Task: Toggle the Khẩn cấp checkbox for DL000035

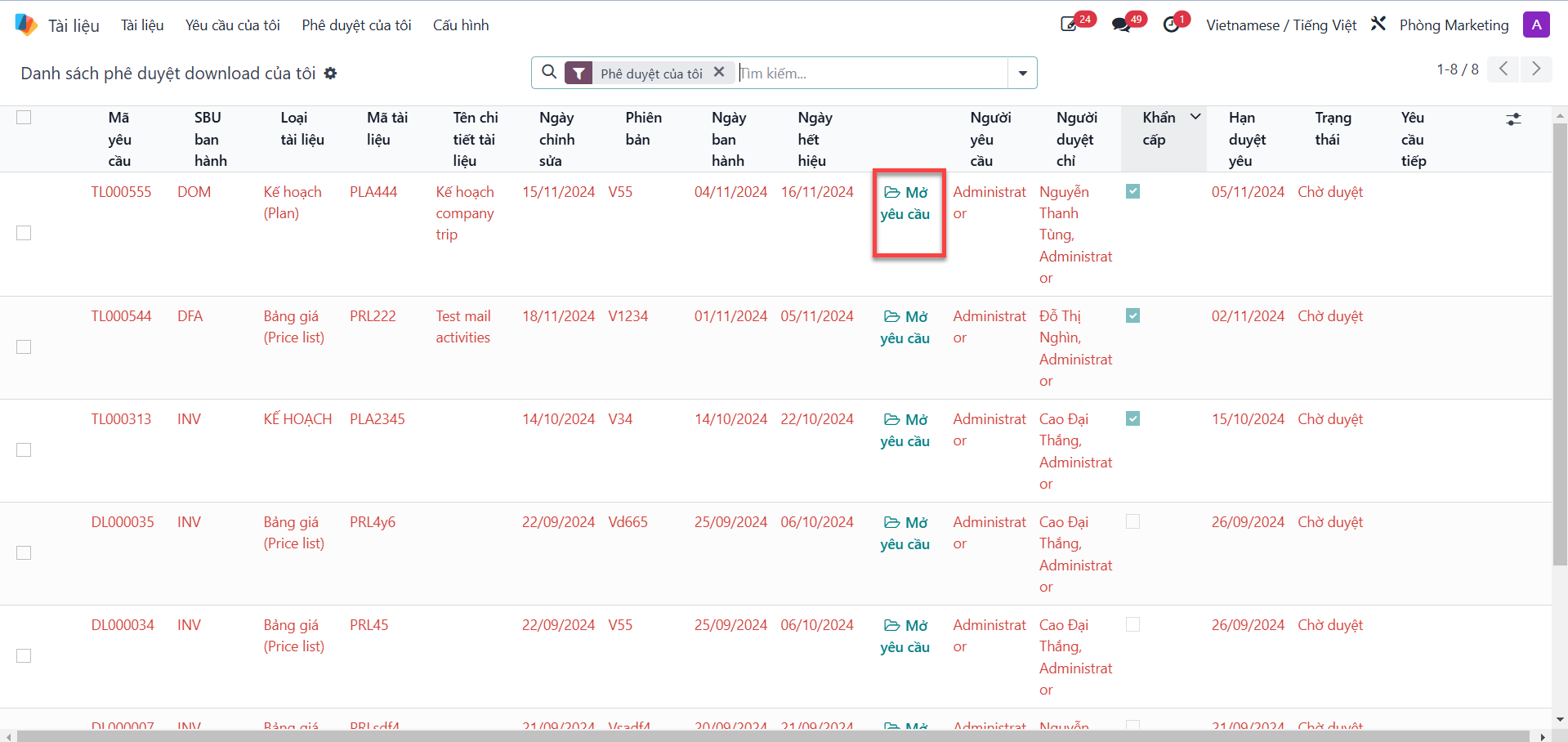Action: click(x=1132, y=521)
